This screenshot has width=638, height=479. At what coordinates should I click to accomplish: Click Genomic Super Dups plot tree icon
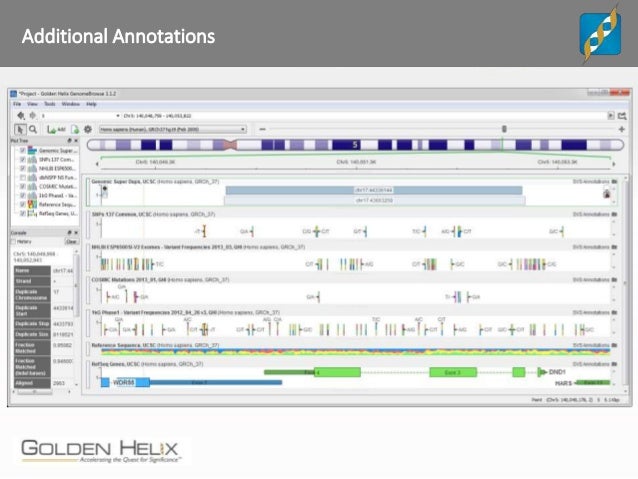point(32,151)
